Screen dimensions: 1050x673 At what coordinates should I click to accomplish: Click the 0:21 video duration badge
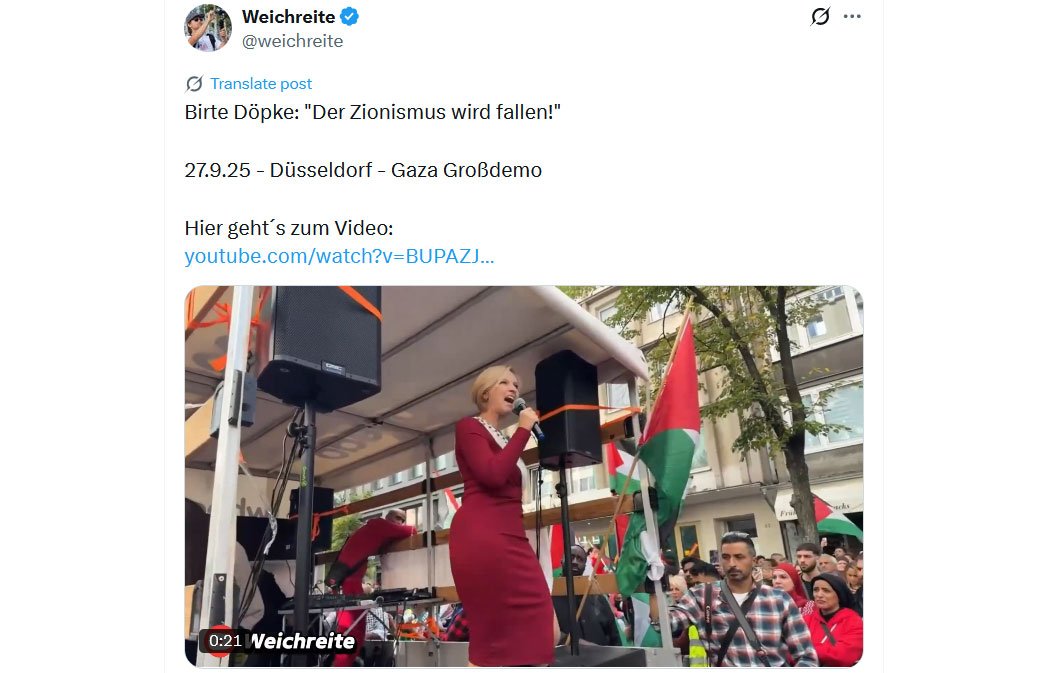point(225,641)
